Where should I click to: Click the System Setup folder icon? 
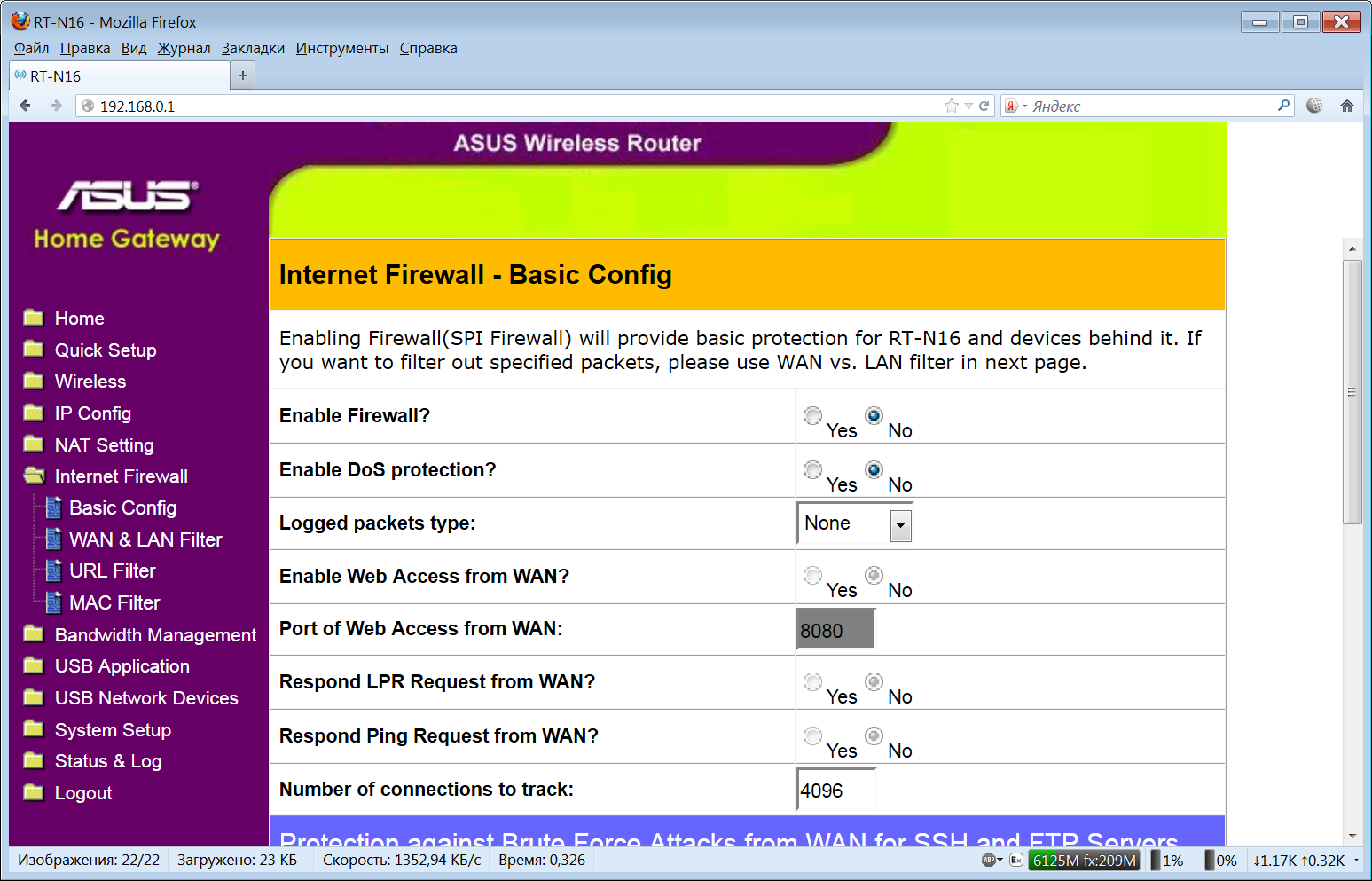(34, 729)
